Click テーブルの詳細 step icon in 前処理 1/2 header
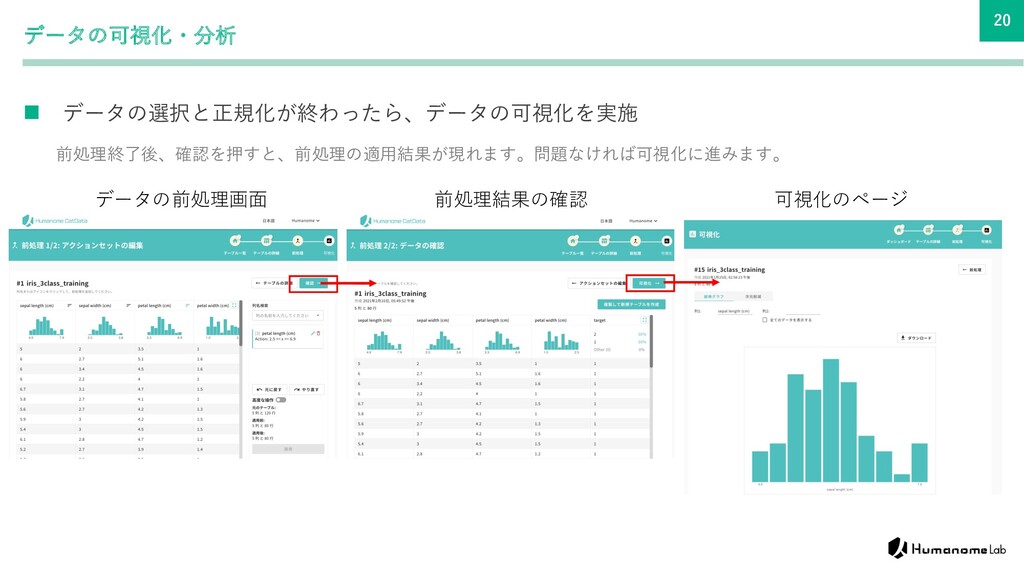The height and width of the screenshot is (576, 1024). point(266,241)
